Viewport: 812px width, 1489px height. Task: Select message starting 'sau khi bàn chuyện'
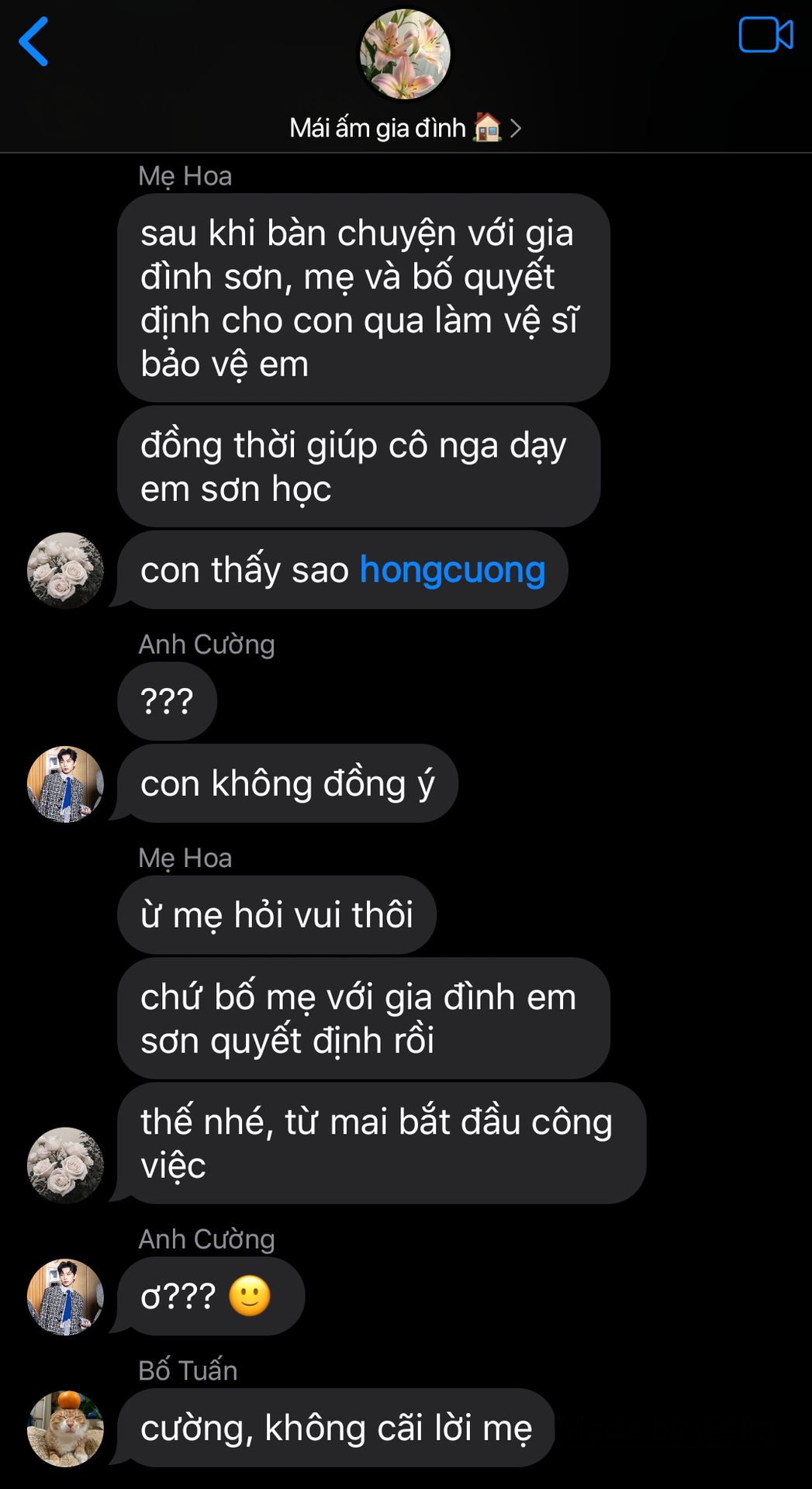(x=364, y=298)
